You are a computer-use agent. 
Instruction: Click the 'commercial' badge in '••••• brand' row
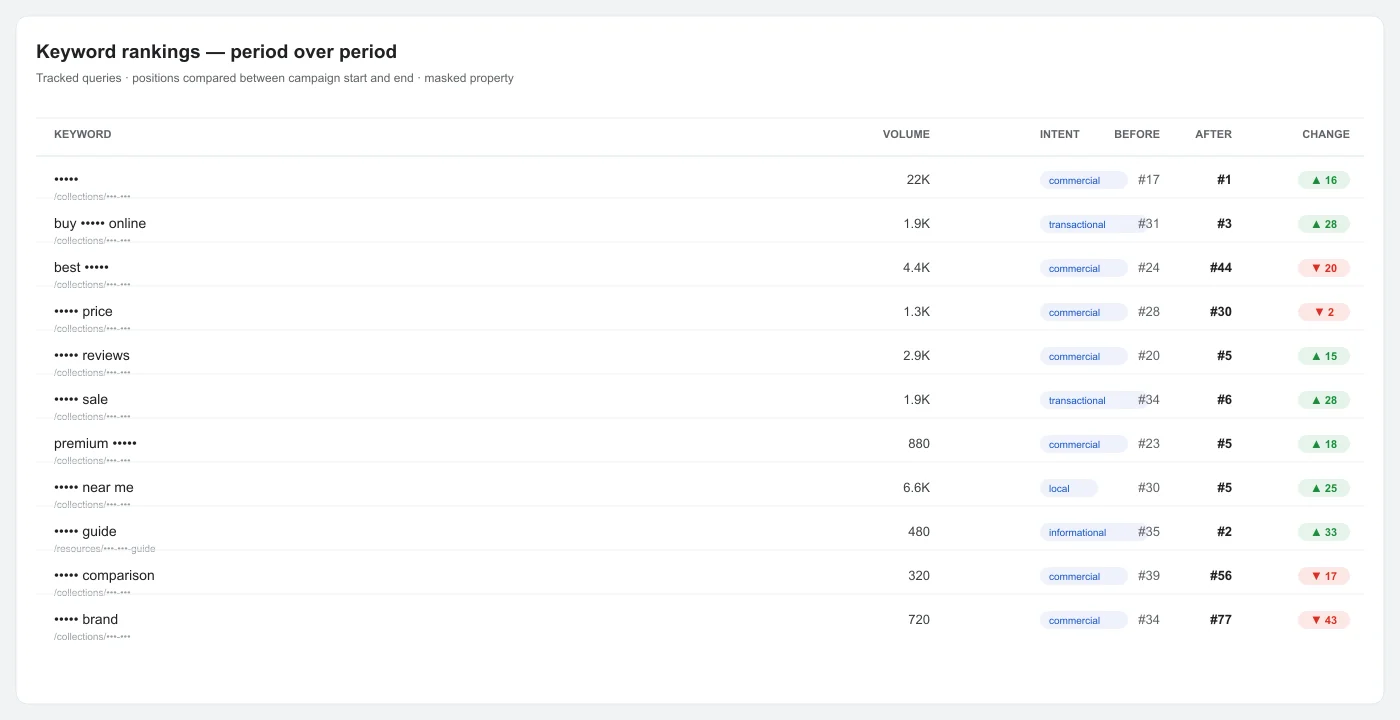coord(1084,620)
